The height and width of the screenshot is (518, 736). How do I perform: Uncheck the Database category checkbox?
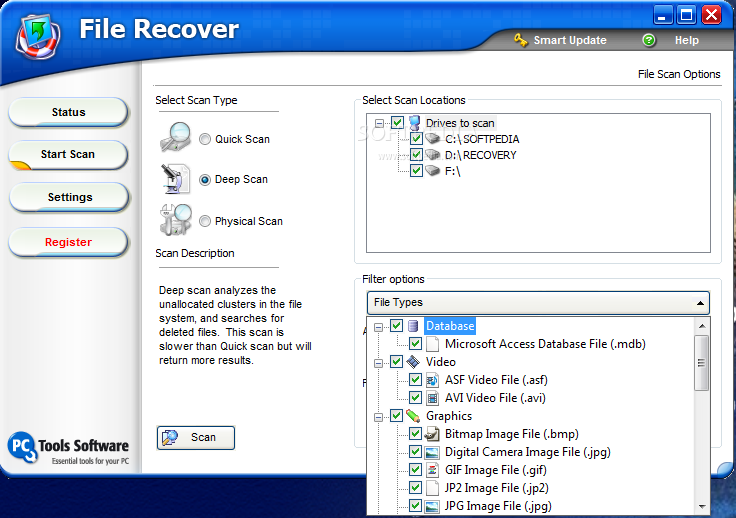pos(397,326)
